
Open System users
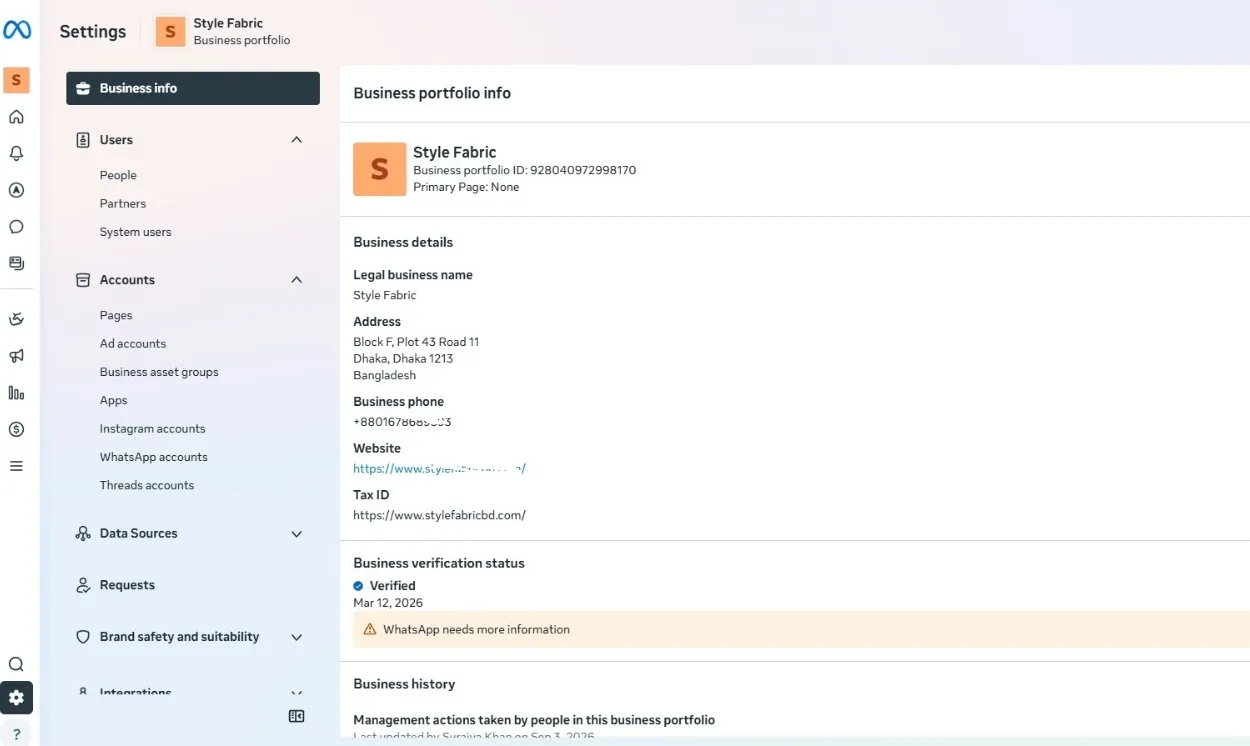click(x=135, y=232)
